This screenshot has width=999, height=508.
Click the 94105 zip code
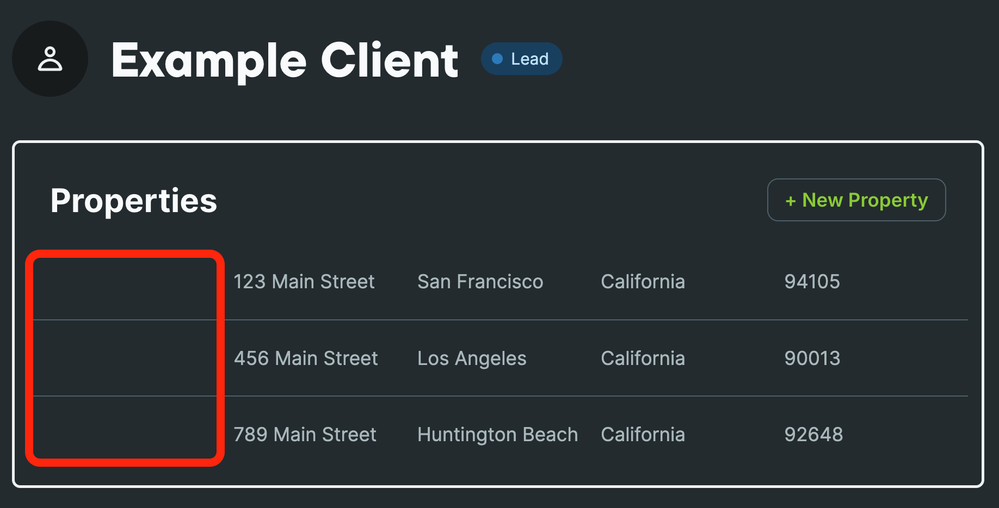812,282
